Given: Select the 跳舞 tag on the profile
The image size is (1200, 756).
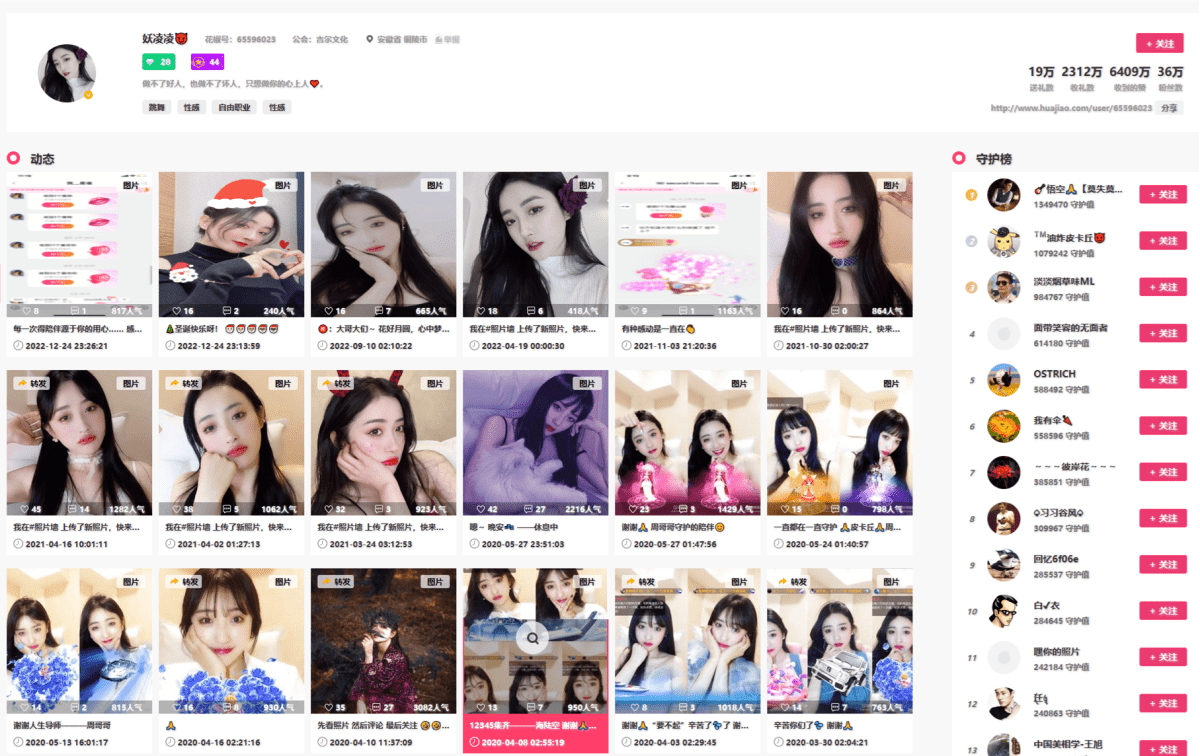Looking at the screenshot, I should click(157, 107).
